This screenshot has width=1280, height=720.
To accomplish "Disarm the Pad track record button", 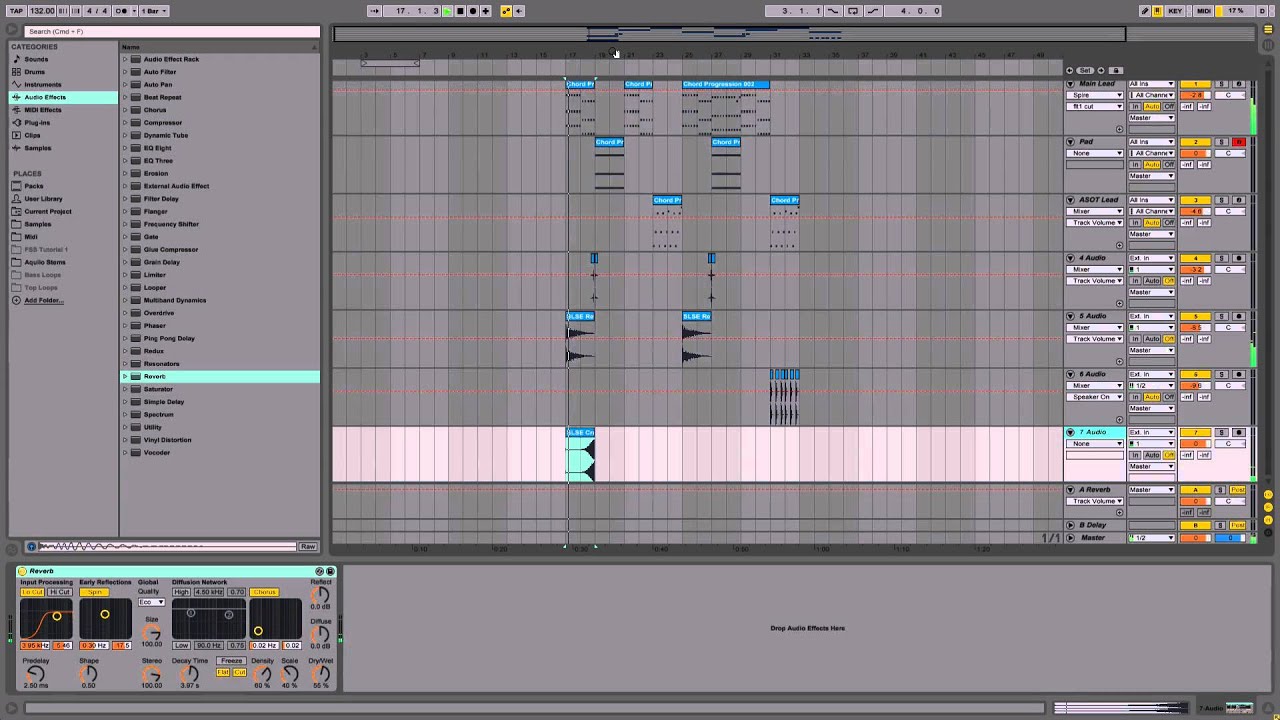I will click(1239, 142).
